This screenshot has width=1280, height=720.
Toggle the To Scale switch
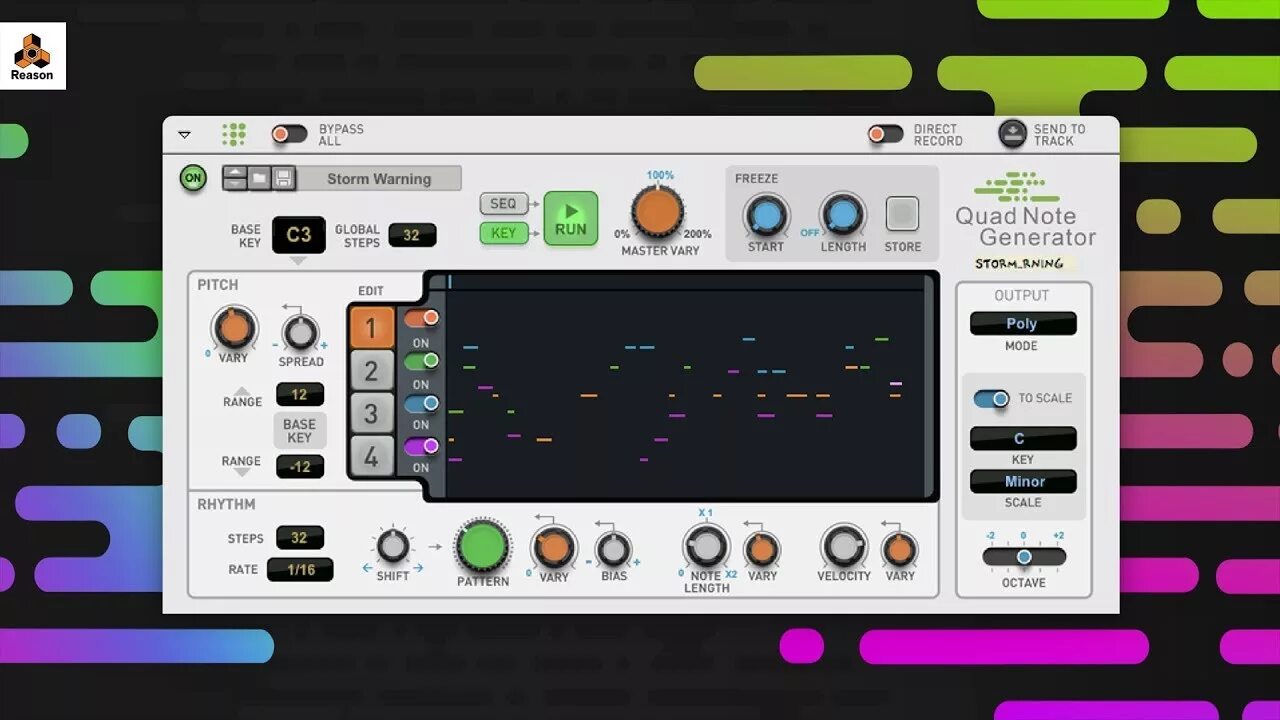[x=992, y=399]
